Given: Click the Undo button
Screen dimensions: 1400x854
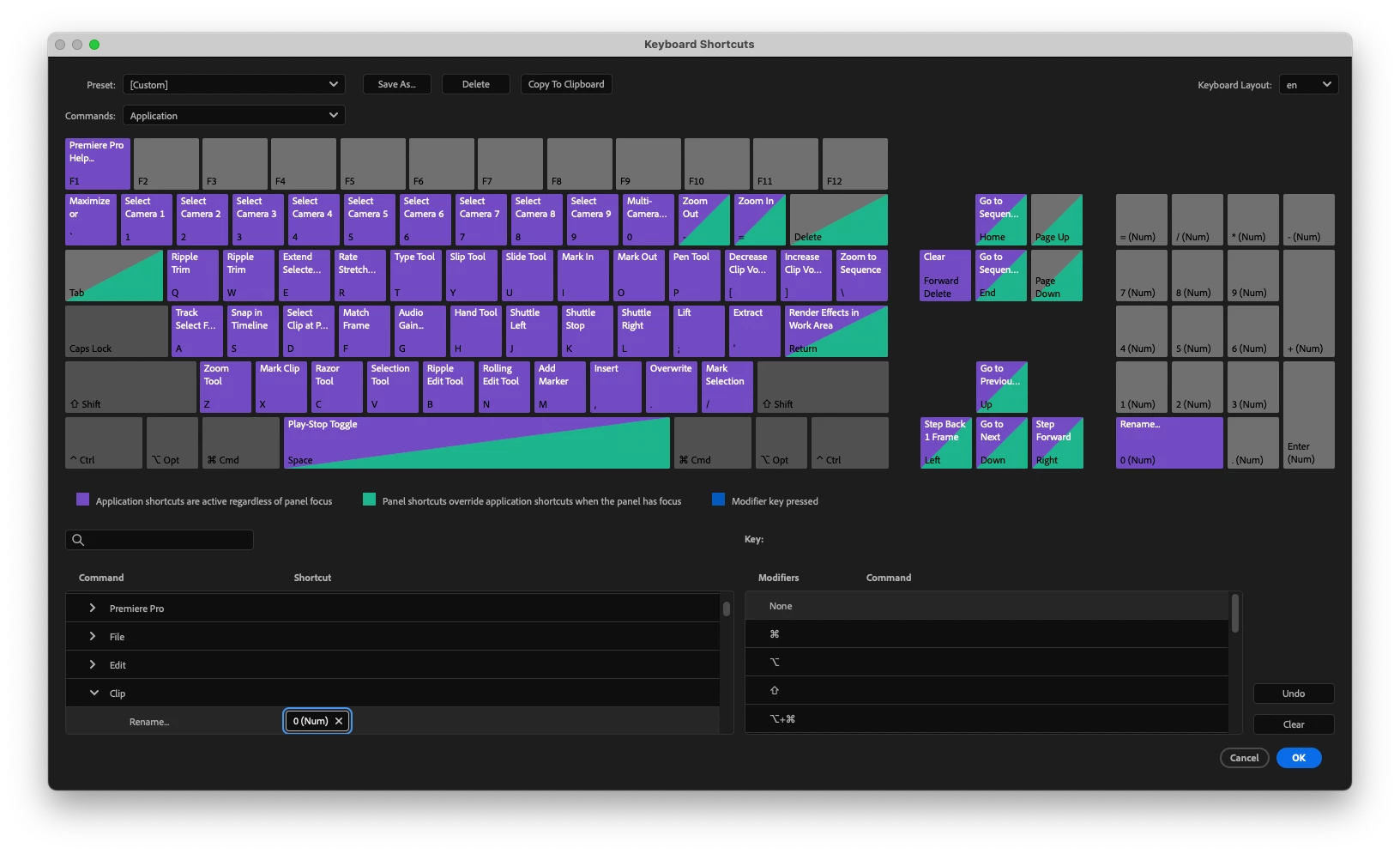Looking at the screenshot, I should [1294, 693].
